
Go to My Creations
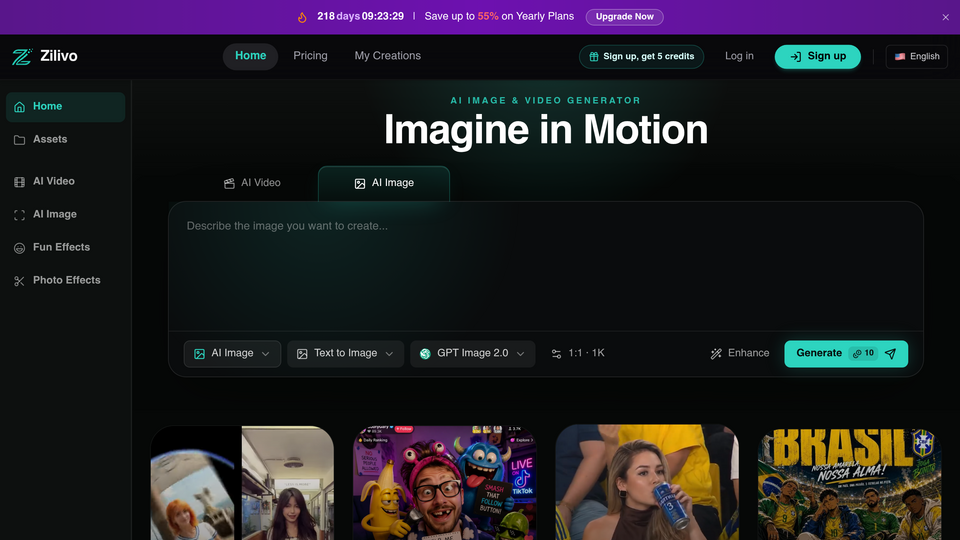[x=388, y=56]
